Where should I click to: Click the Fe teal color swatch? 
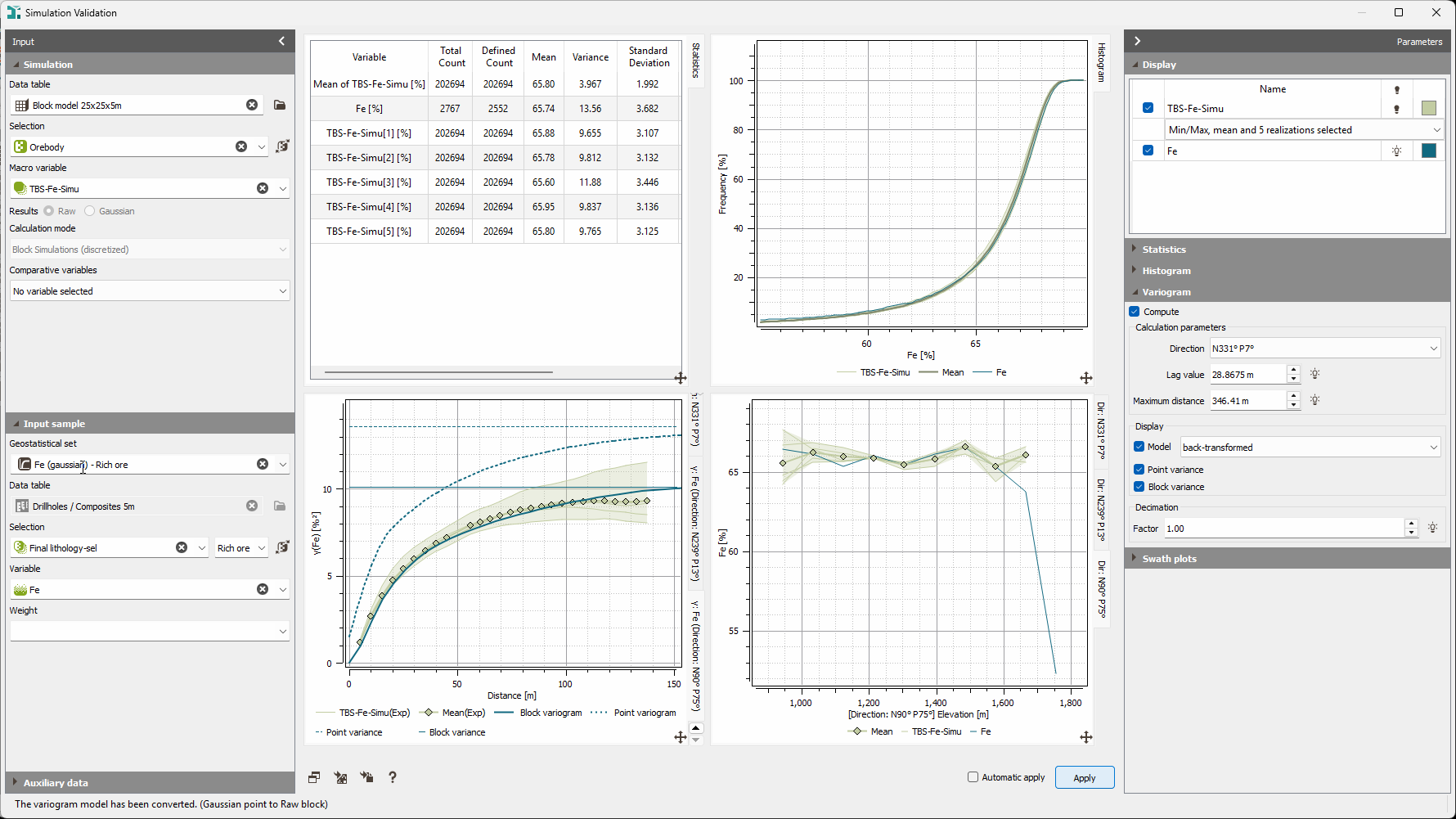coord(1429,151)
